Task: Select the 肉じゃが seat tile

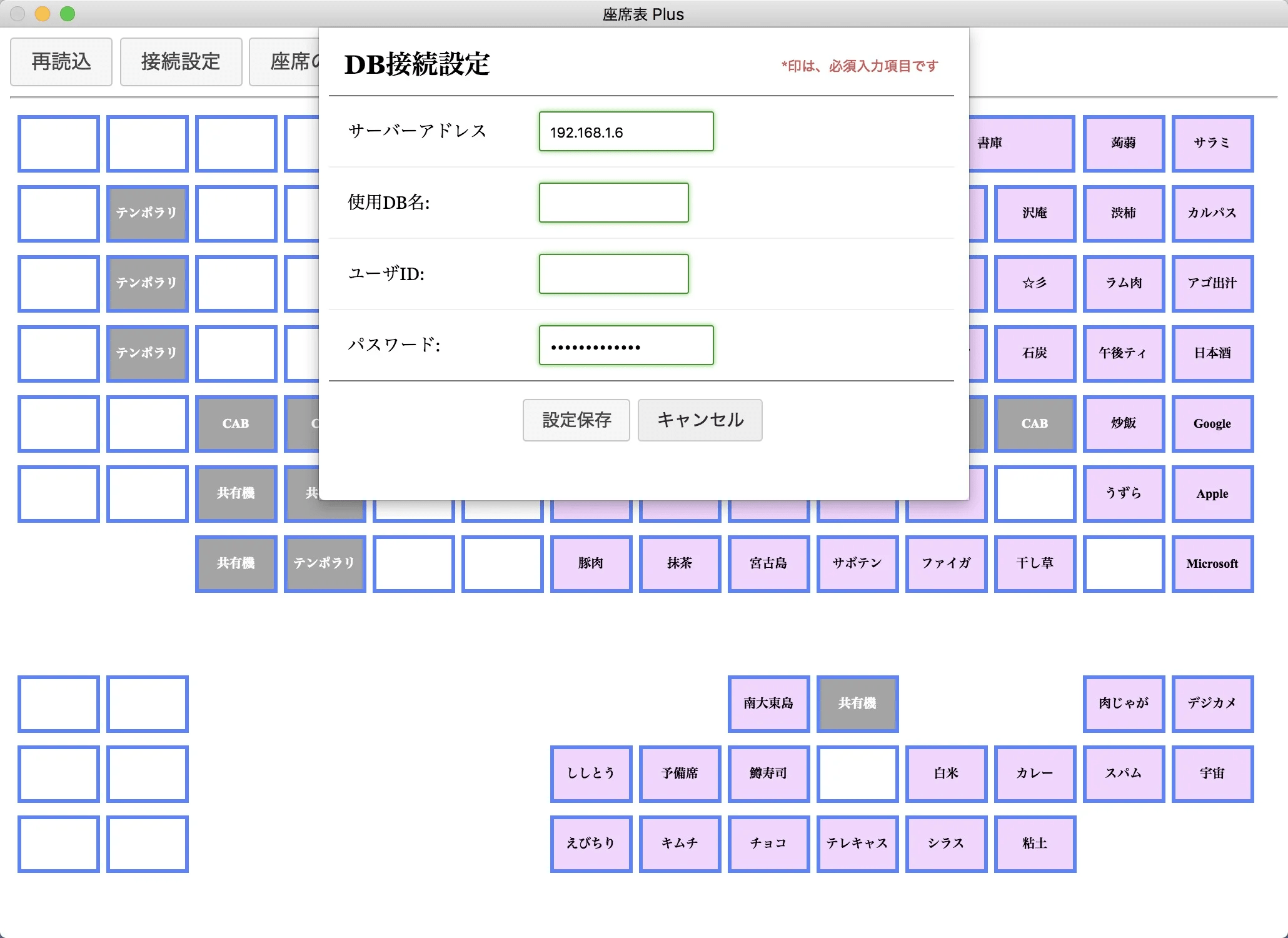Action: point(1124,703)
